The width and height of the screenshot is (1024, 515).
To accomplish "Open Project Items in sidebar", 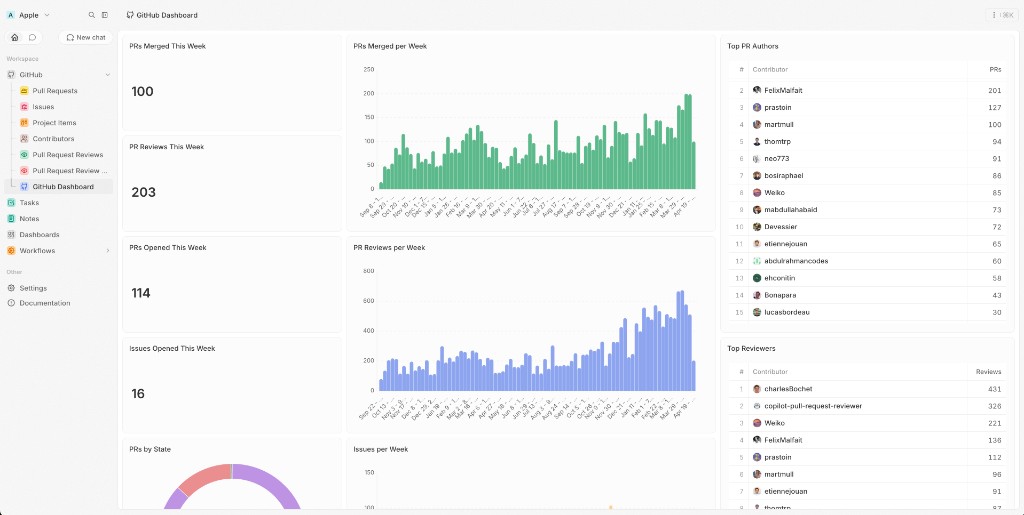I will coord(54,123).
